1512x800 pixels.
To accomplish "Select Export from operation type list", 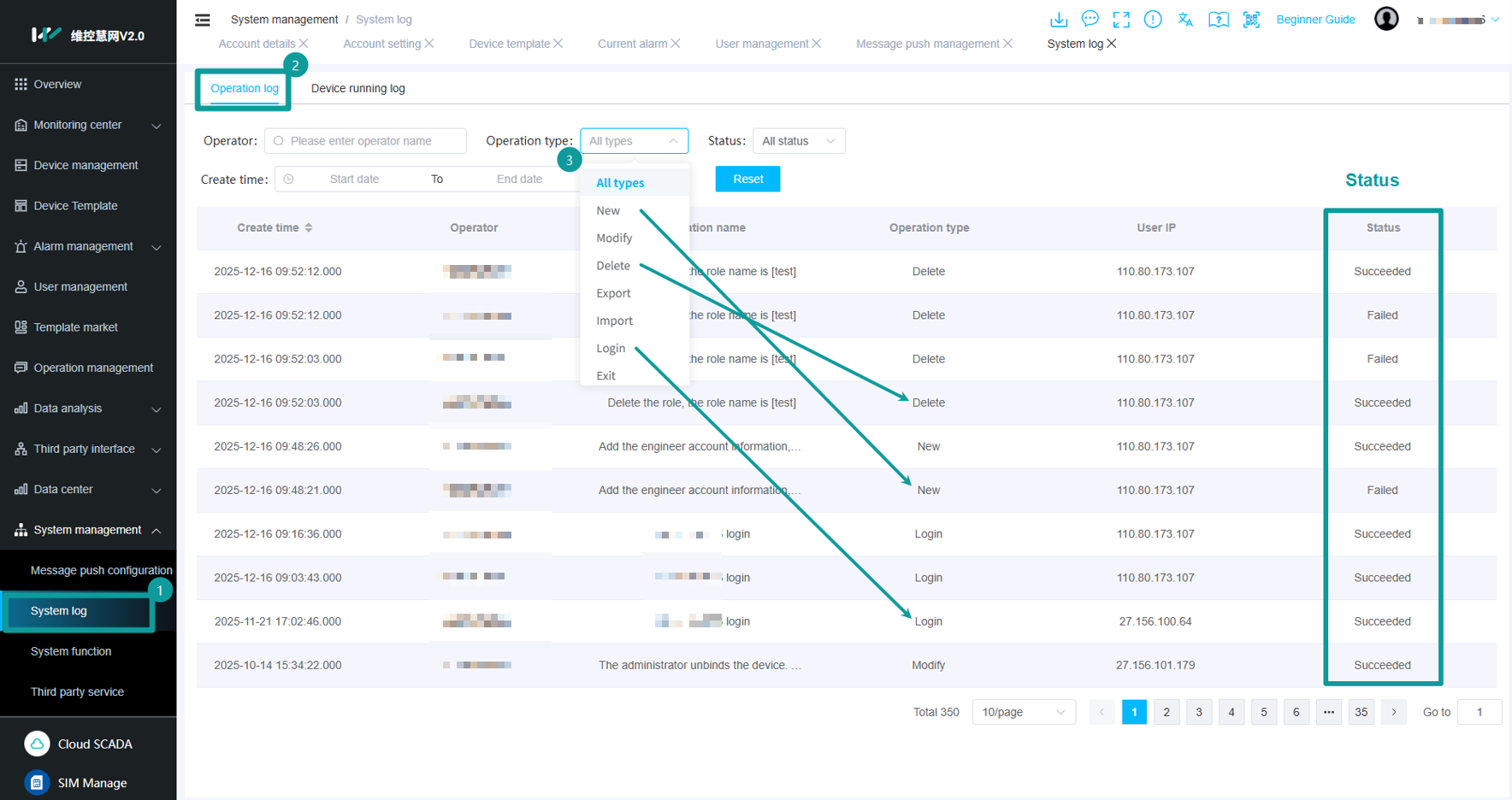I will (x=613, y=293).
